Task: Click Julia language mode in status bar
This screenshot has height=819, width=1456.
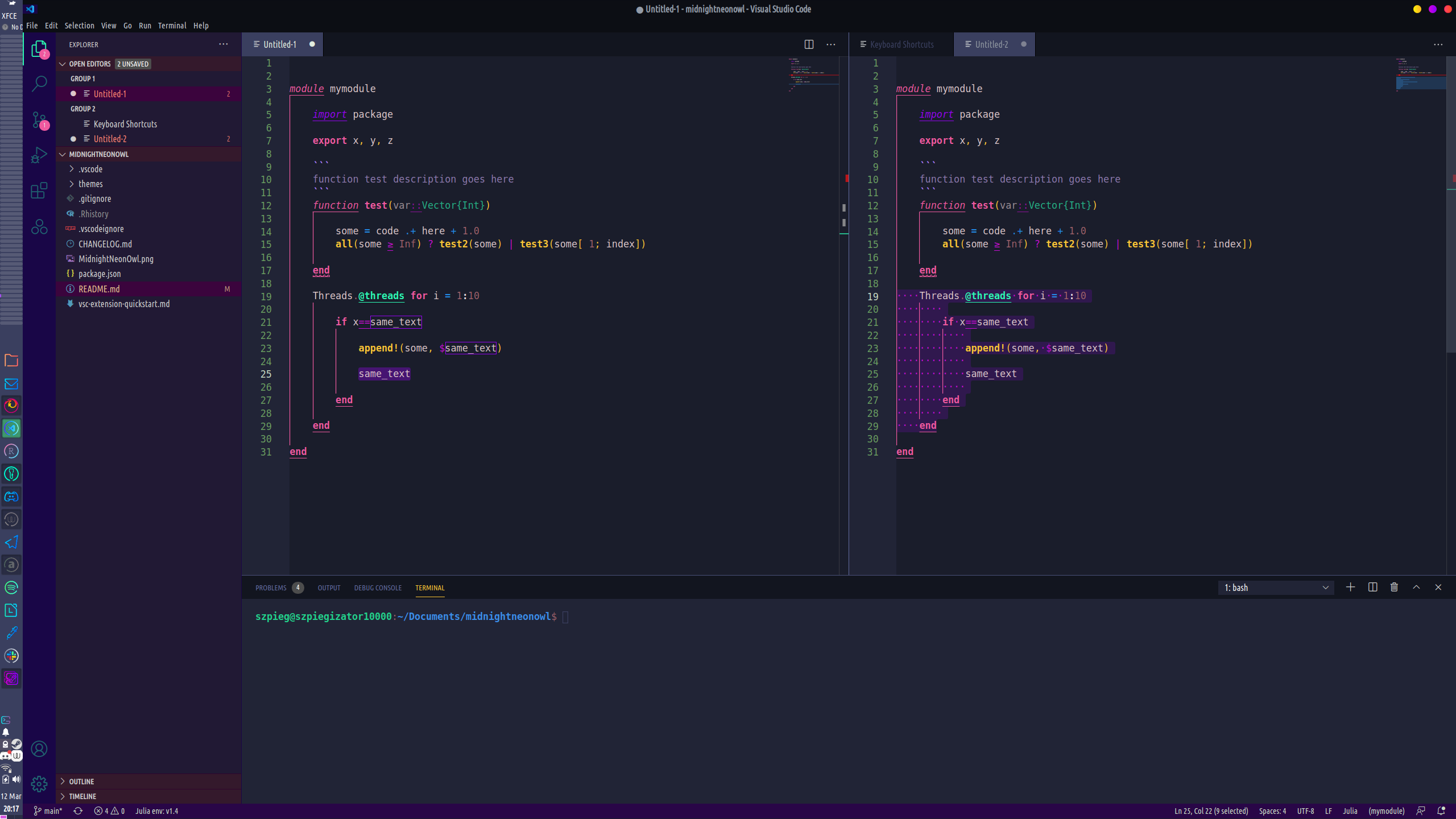Action: (x=1350, y=811)
